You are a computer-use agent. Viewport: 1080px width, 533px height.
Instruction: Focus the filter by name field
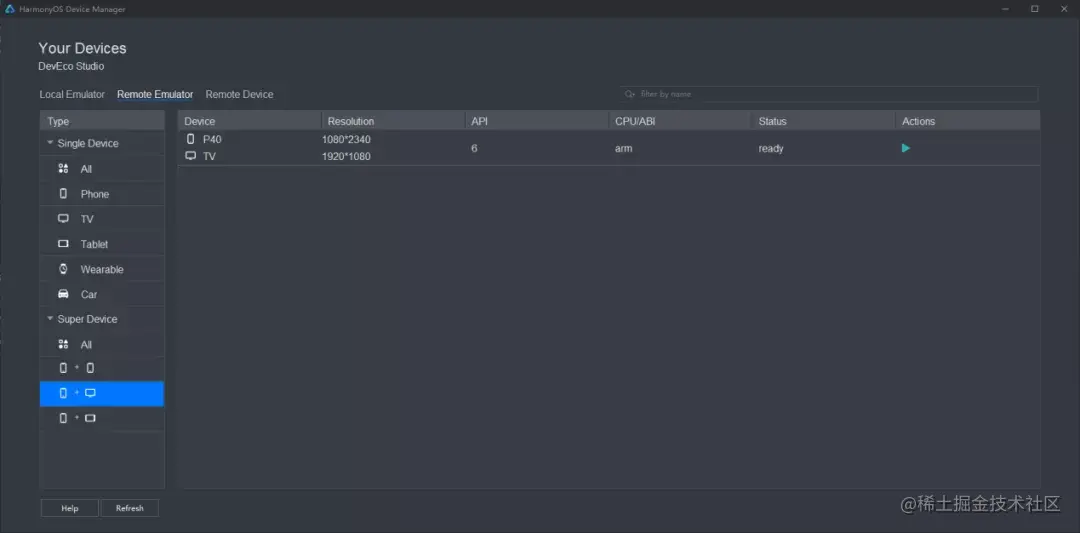[x=829, y=94]
